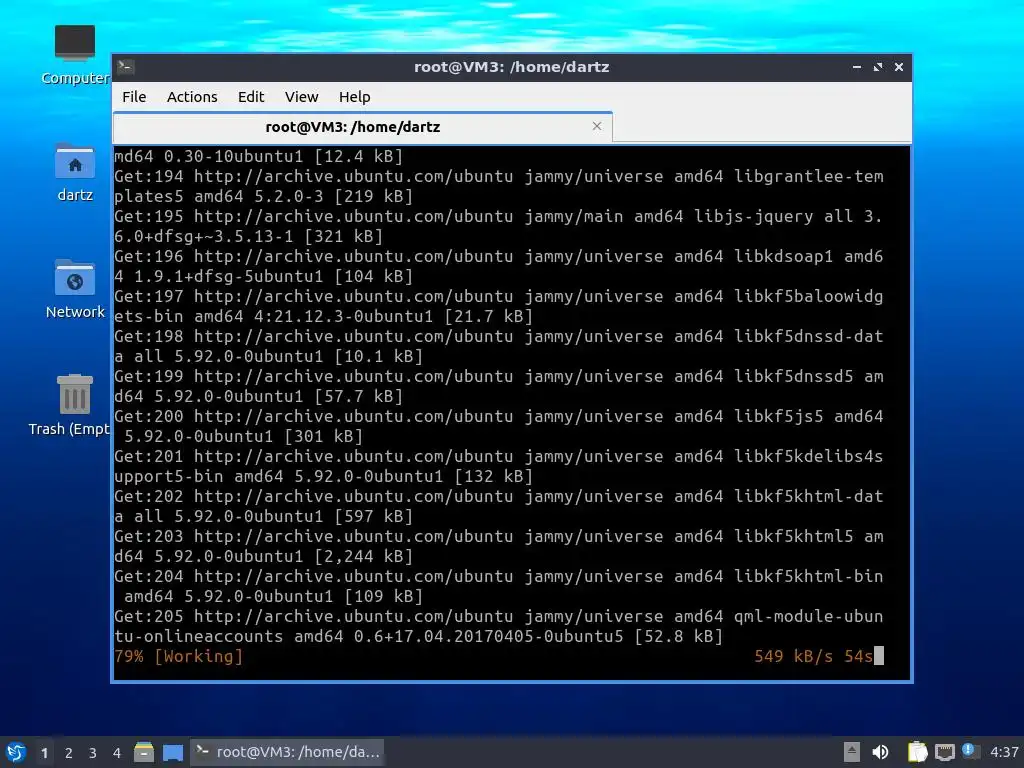
Task: Select the root@VM3: /home/dartz terminal tab
Action: [362, 127]
